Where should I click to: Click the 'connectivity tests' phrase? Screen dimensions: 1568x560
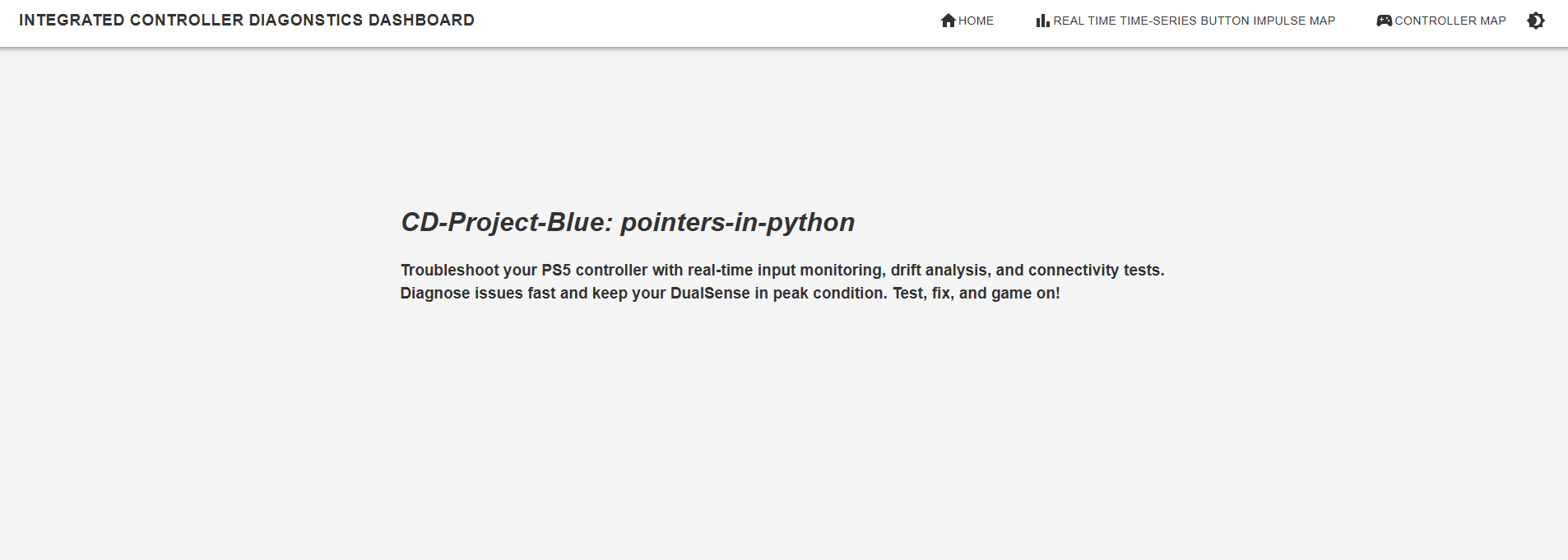pos(1094,270)
